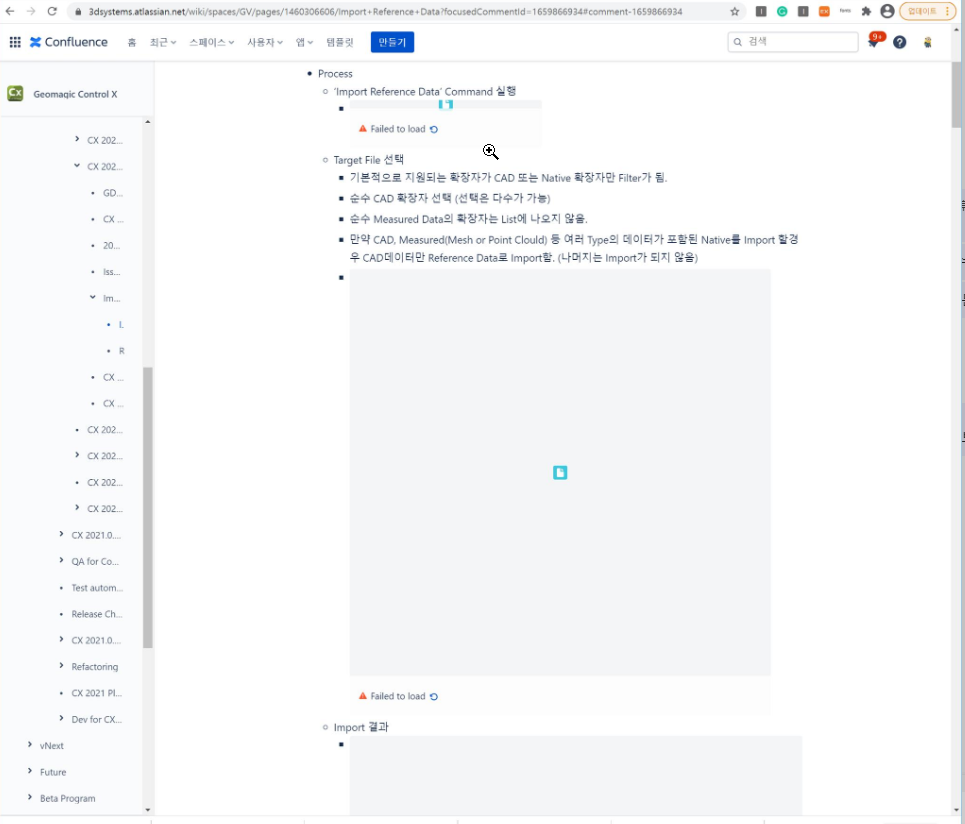Screen dimensions: 965x824
Task: Open the browser extensions puzzle icon
Action: (x=866, y=11)
